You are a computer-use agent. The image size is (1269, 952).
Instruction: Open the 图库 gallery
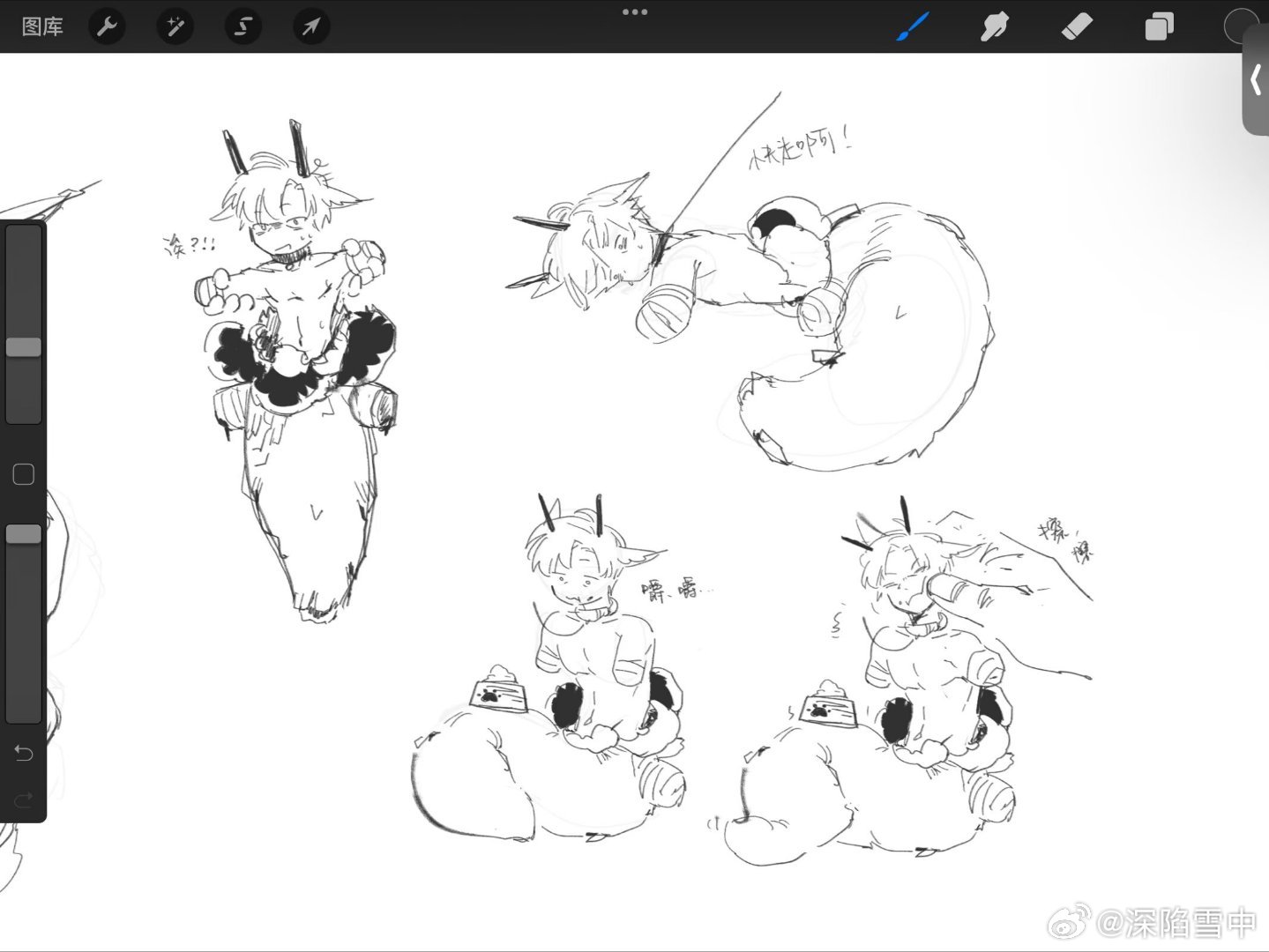click(x=42, y=26)
